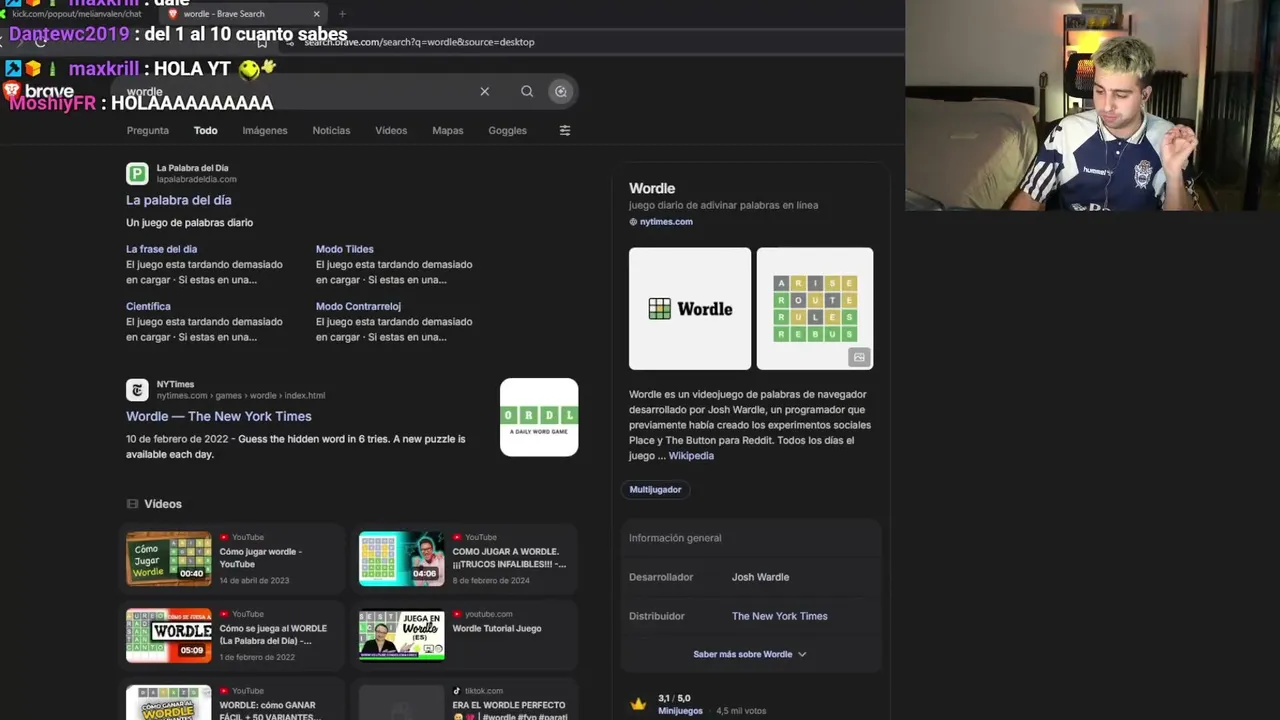Click the magnifying glass search icon
Screen dimensions: 1280x720
527,91
